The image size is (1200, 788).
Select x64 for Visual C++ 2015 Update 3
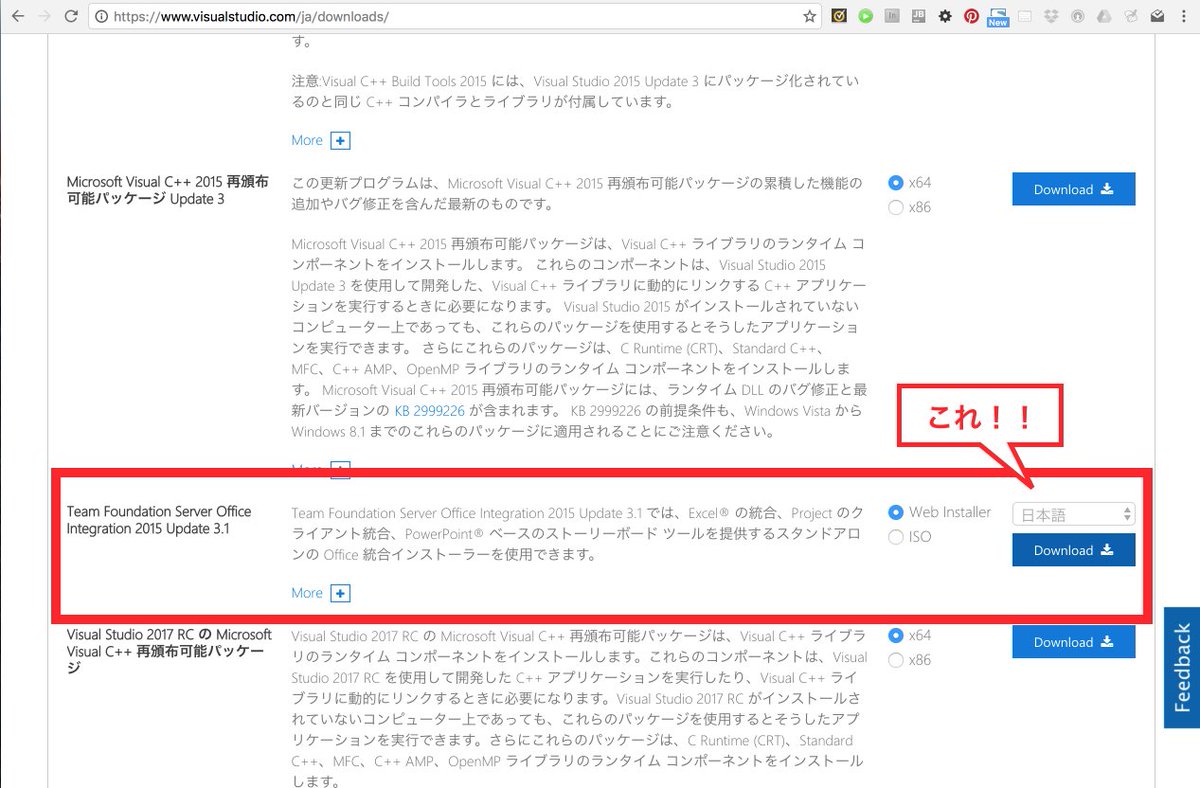(896, 183)
